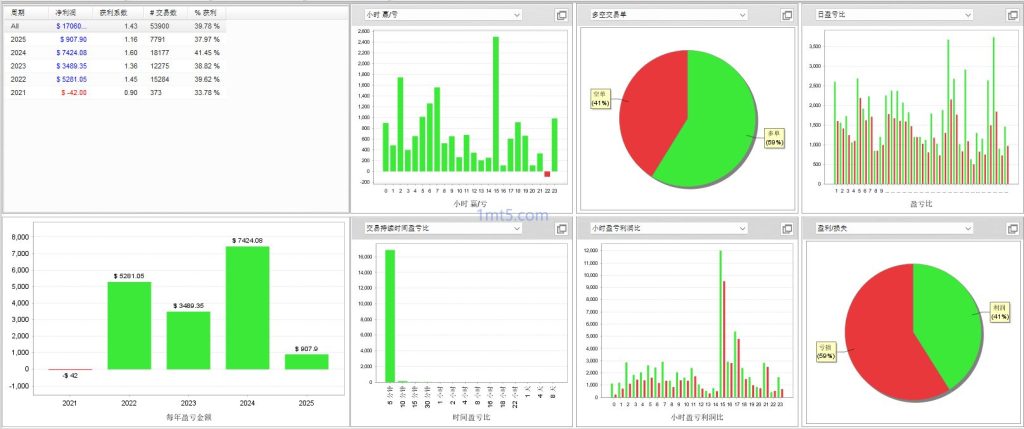The image size is (1024, 429).
Task: Pop out the 小时 赢/亏 chart window
Action: 561,15
